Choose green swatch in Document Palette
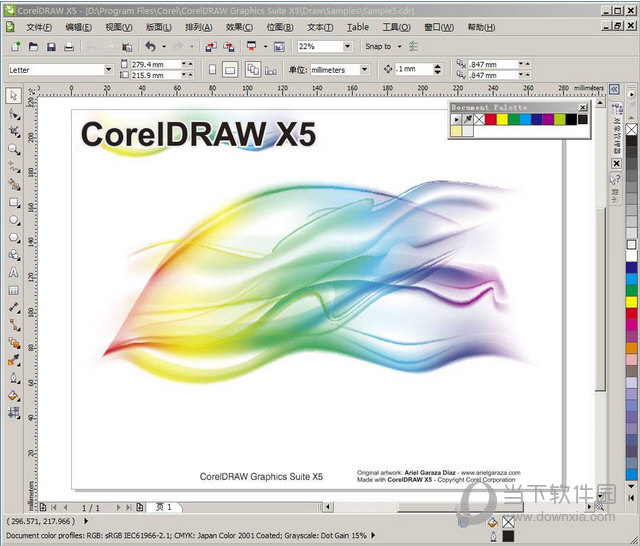640x546 pixels. click(514, 119)
